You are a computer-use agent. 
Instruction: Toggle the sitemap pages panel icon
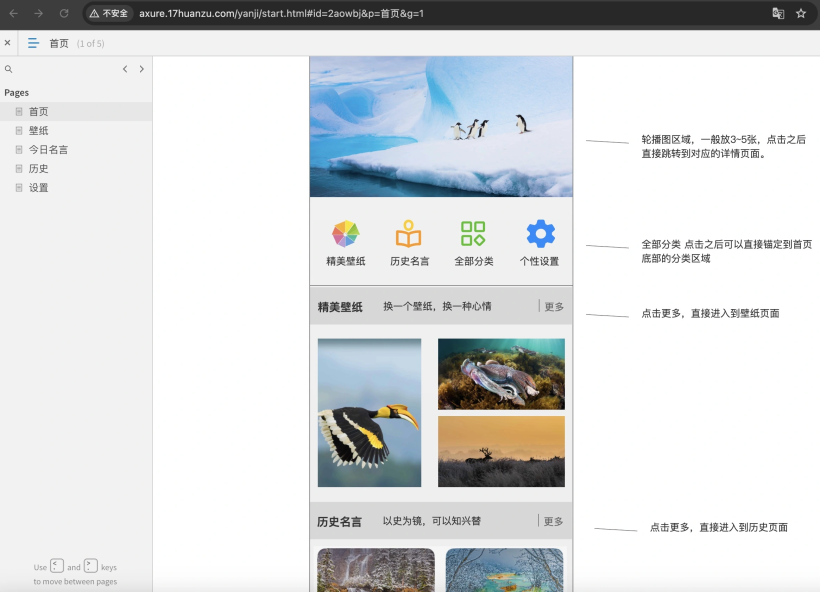(33, 43)
